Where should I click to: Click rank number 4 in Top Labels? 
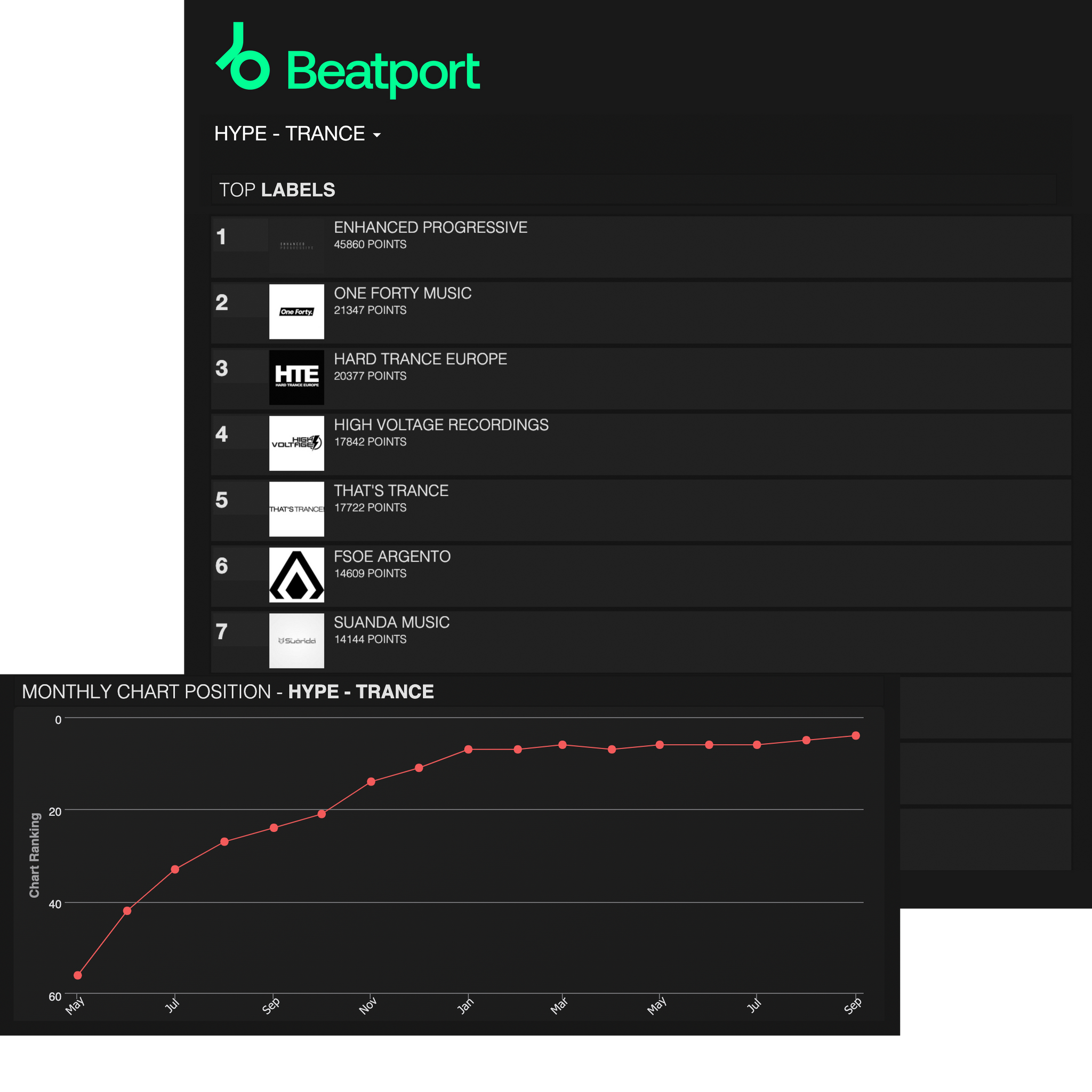tap(222, 434)
